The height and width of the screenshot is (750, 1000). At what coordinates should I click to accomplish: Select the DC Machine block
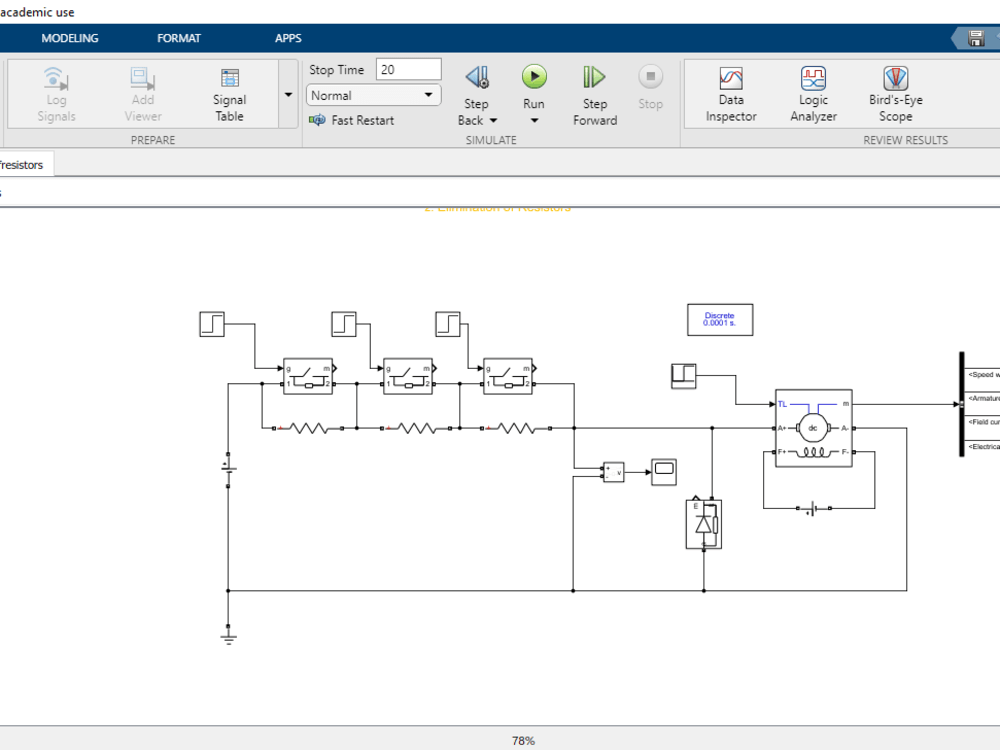[x=814, y=428]
